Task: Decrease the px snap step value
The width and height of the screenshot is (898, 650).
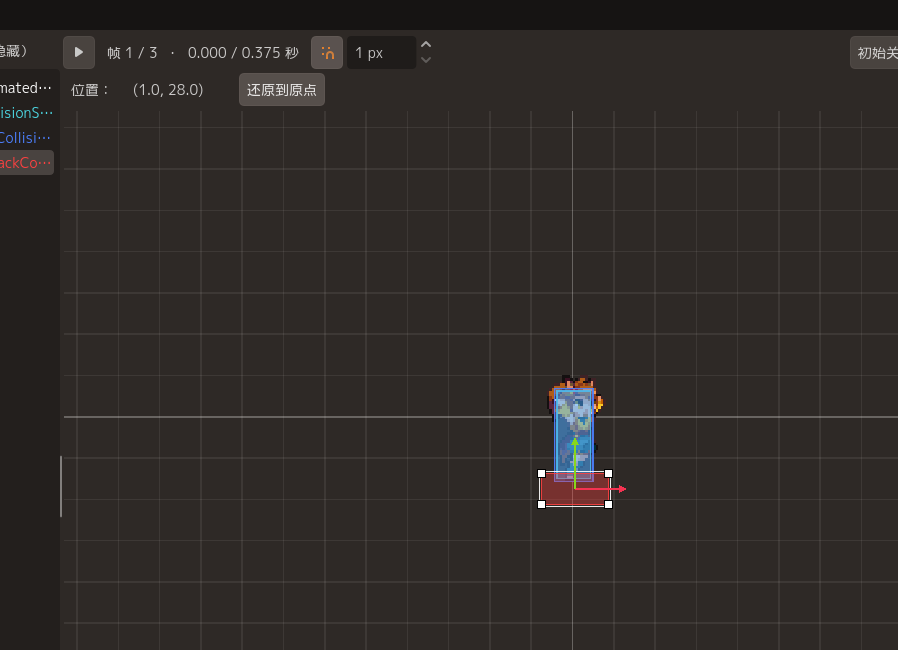Action: pos(426,60)
